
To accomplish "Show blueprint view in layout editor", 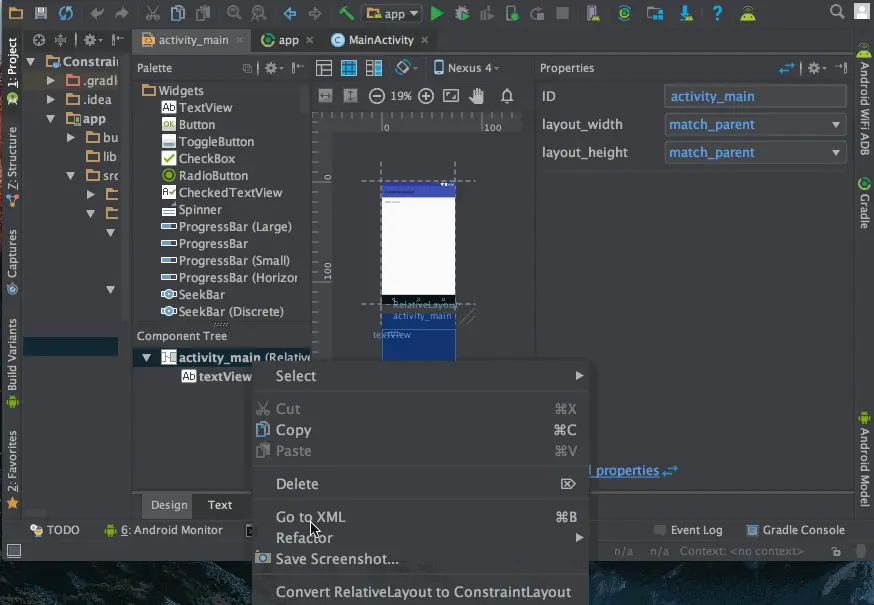I will click(x=349, y=68).
